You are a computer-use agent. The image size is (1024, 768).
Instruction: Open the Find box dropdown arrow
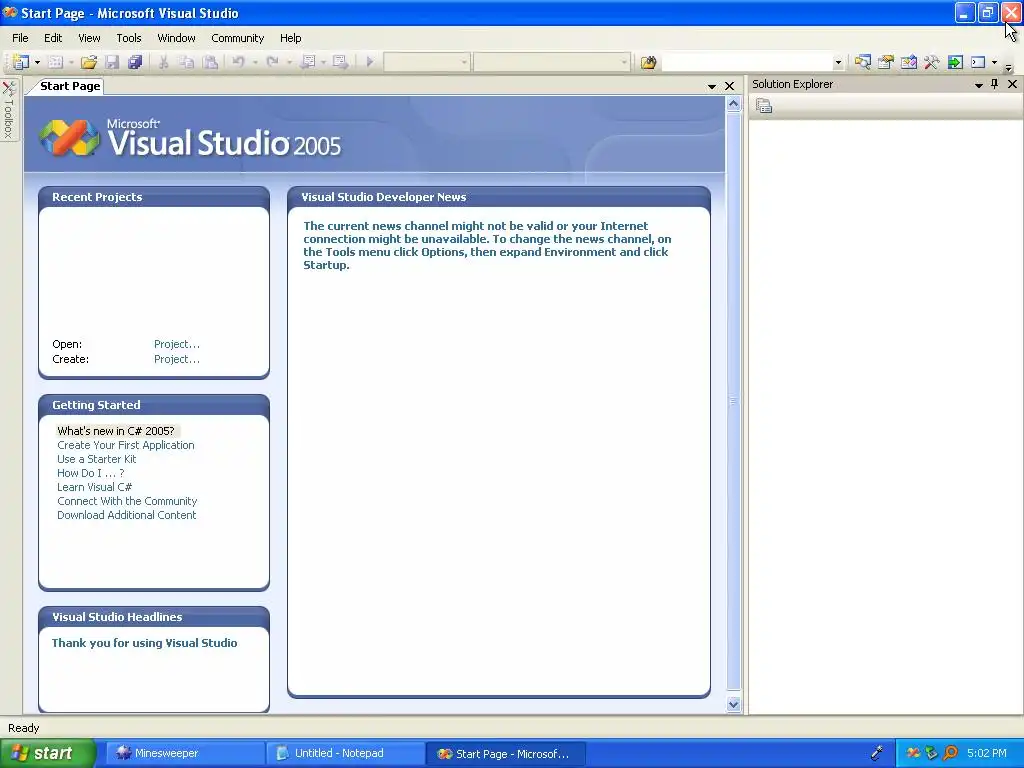click(838, 62)
